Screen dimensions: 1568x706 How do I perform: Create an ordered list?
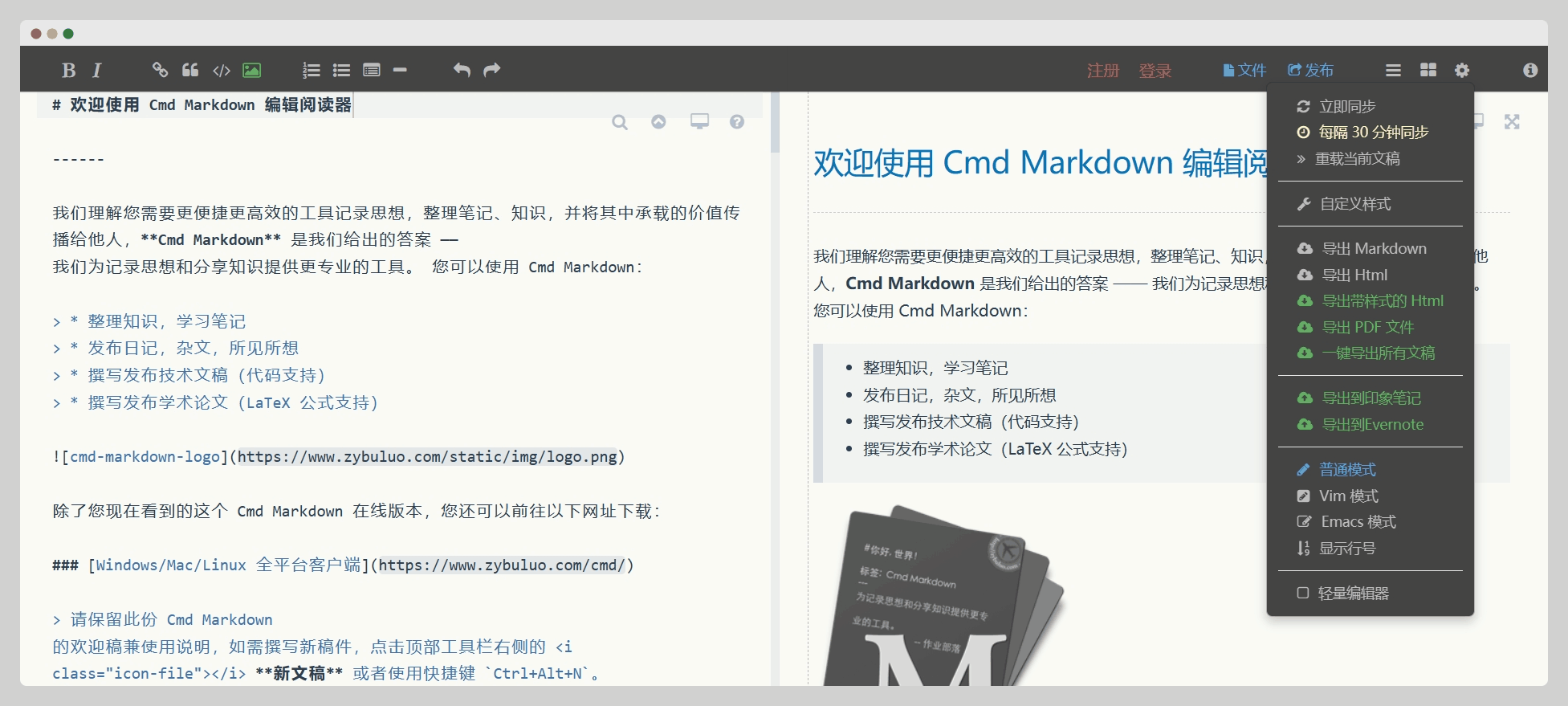pyautogui.click(x=312, y=71)
